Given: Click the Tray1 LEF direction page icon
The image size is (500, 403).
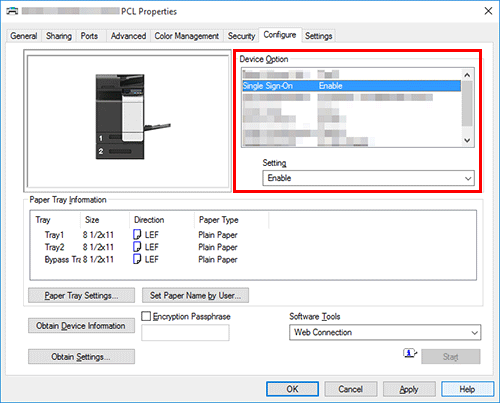Looking at the screenshot, I should click(x=137, y=235).
